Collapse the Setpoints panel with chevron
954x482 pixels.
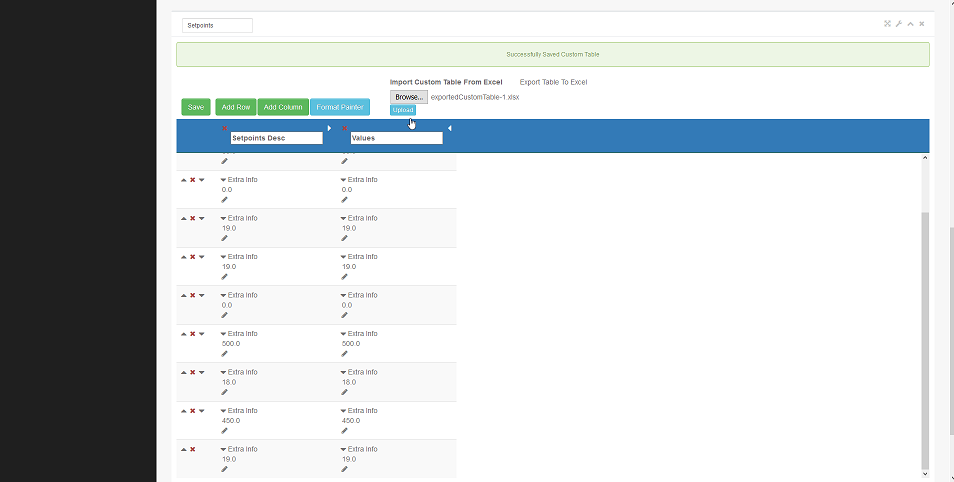[910, 24]
